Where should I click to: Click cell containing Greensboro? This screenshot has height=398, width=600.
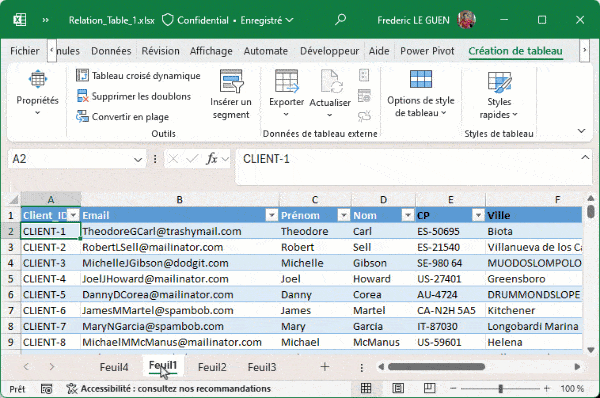[534, 279]
